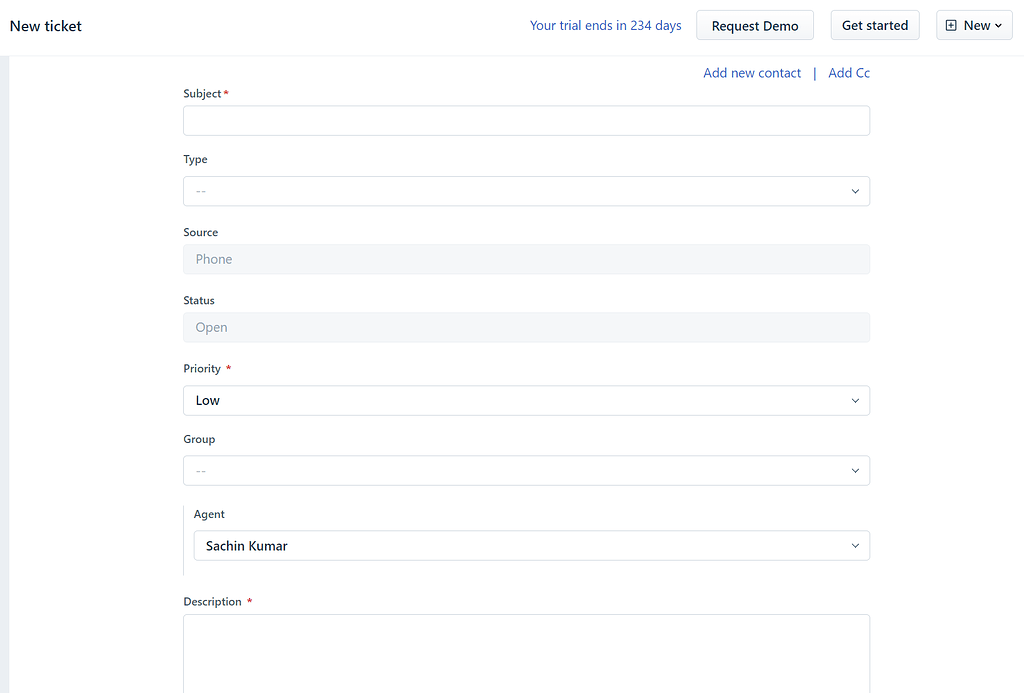Viewport: 1024px width, 693px height.
Task: Click into the Subject input field
Action: 526,120
